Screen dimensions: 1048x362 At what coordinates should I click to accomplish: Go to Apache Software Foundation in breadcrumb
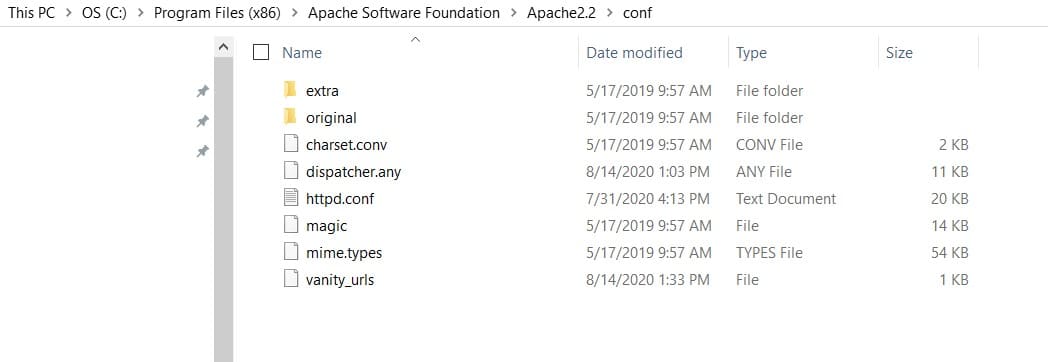coord(404,13)
